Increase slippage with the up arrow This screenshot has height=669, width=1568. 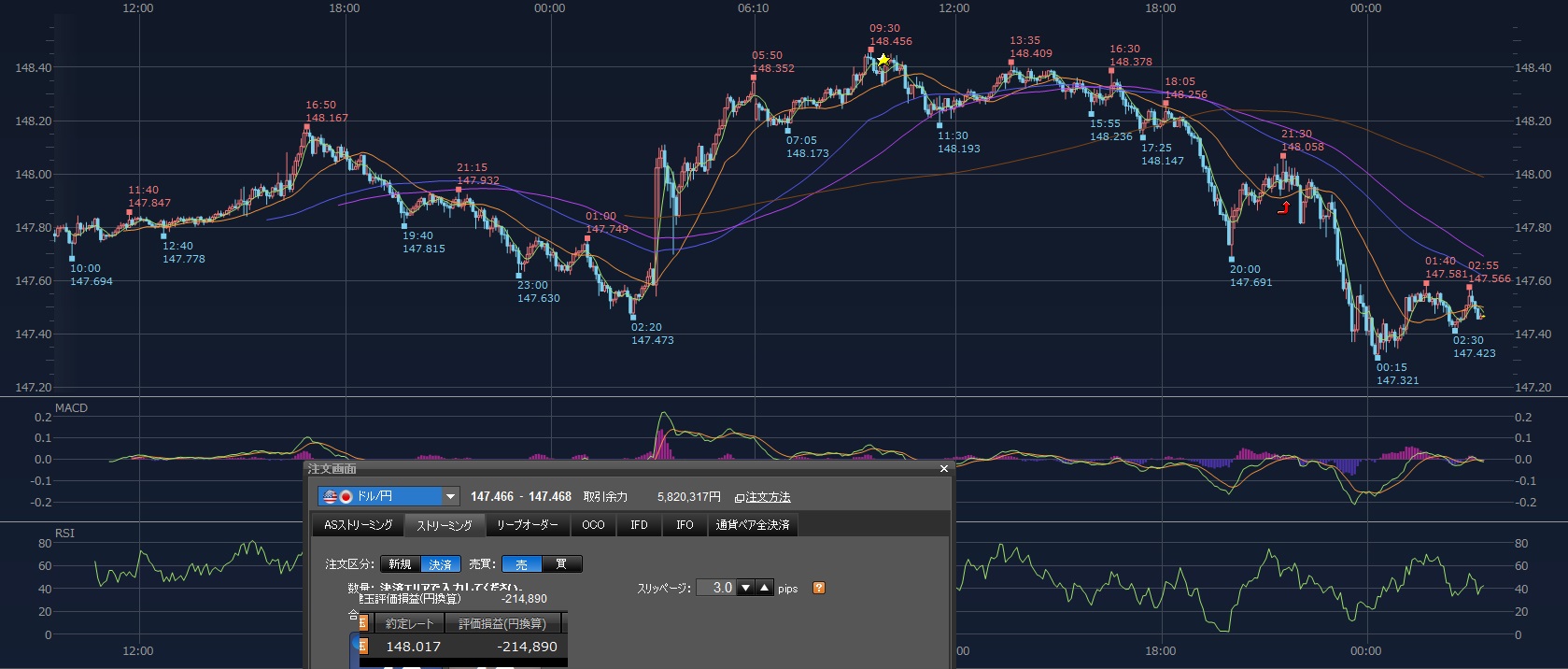tap(765, 588)
